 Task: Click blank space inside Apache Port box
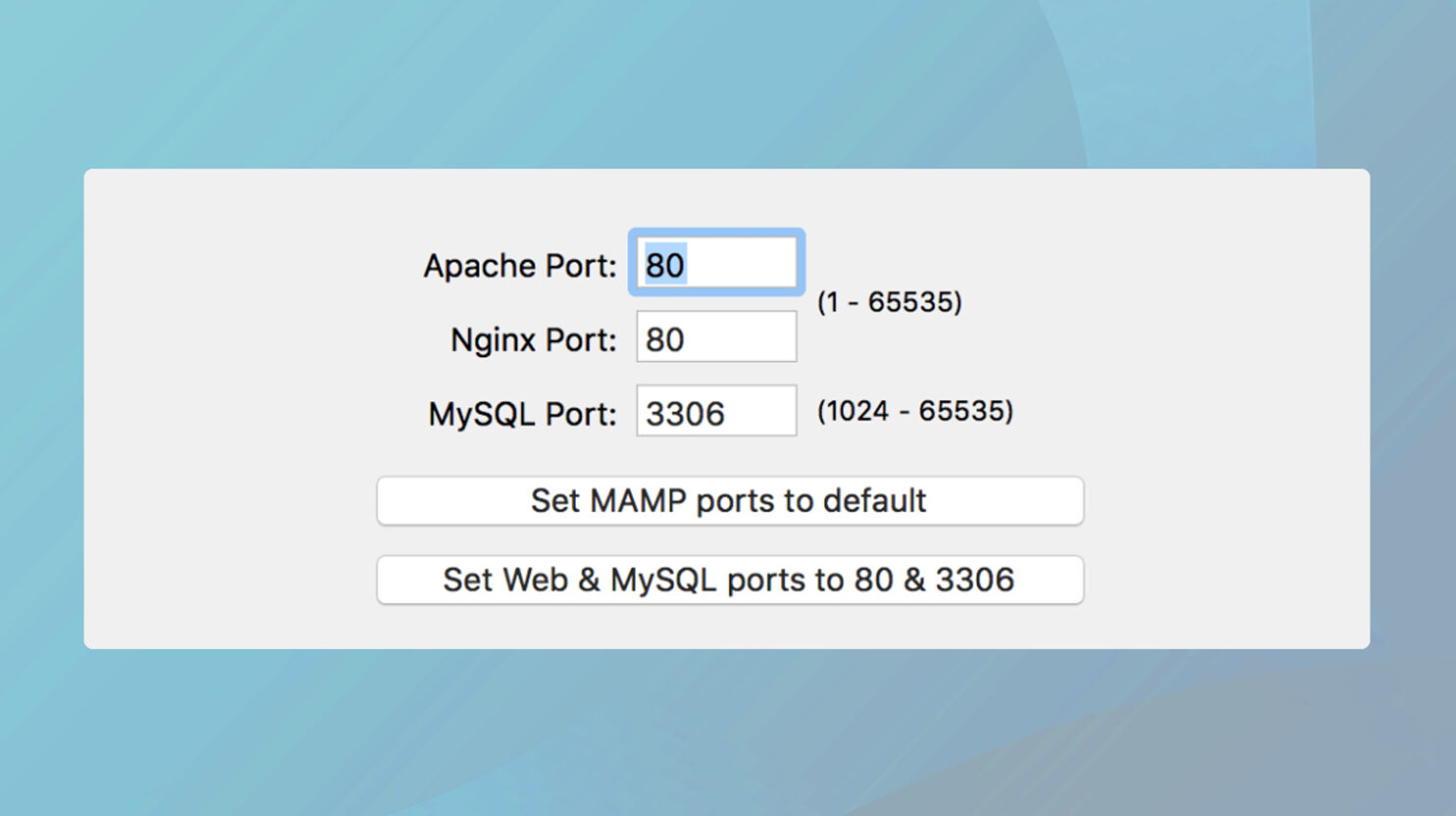(748, 264)
